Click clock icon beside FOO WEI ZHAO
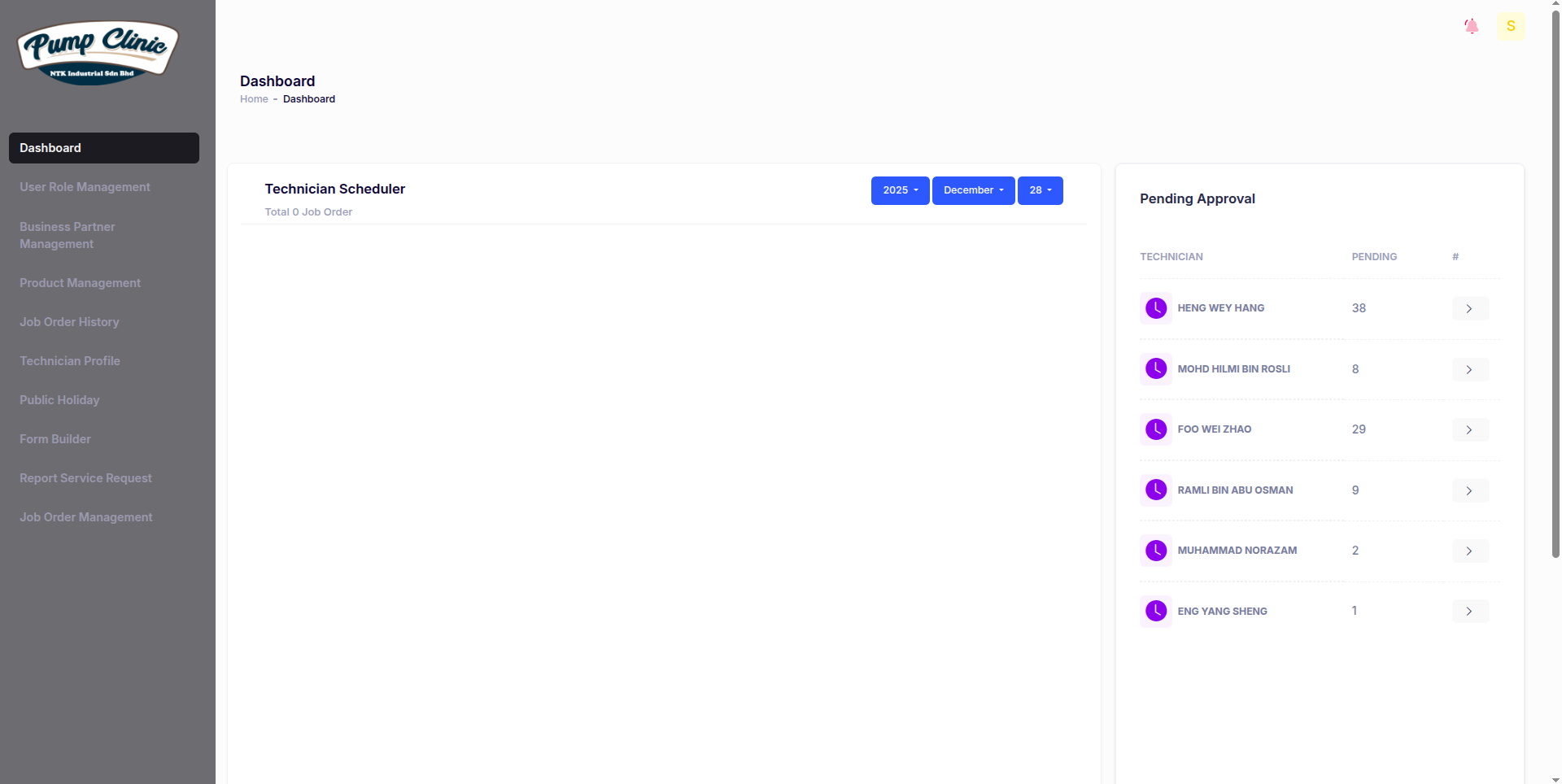Viewport: 1562px width, 784px height. coord(1156,429)
